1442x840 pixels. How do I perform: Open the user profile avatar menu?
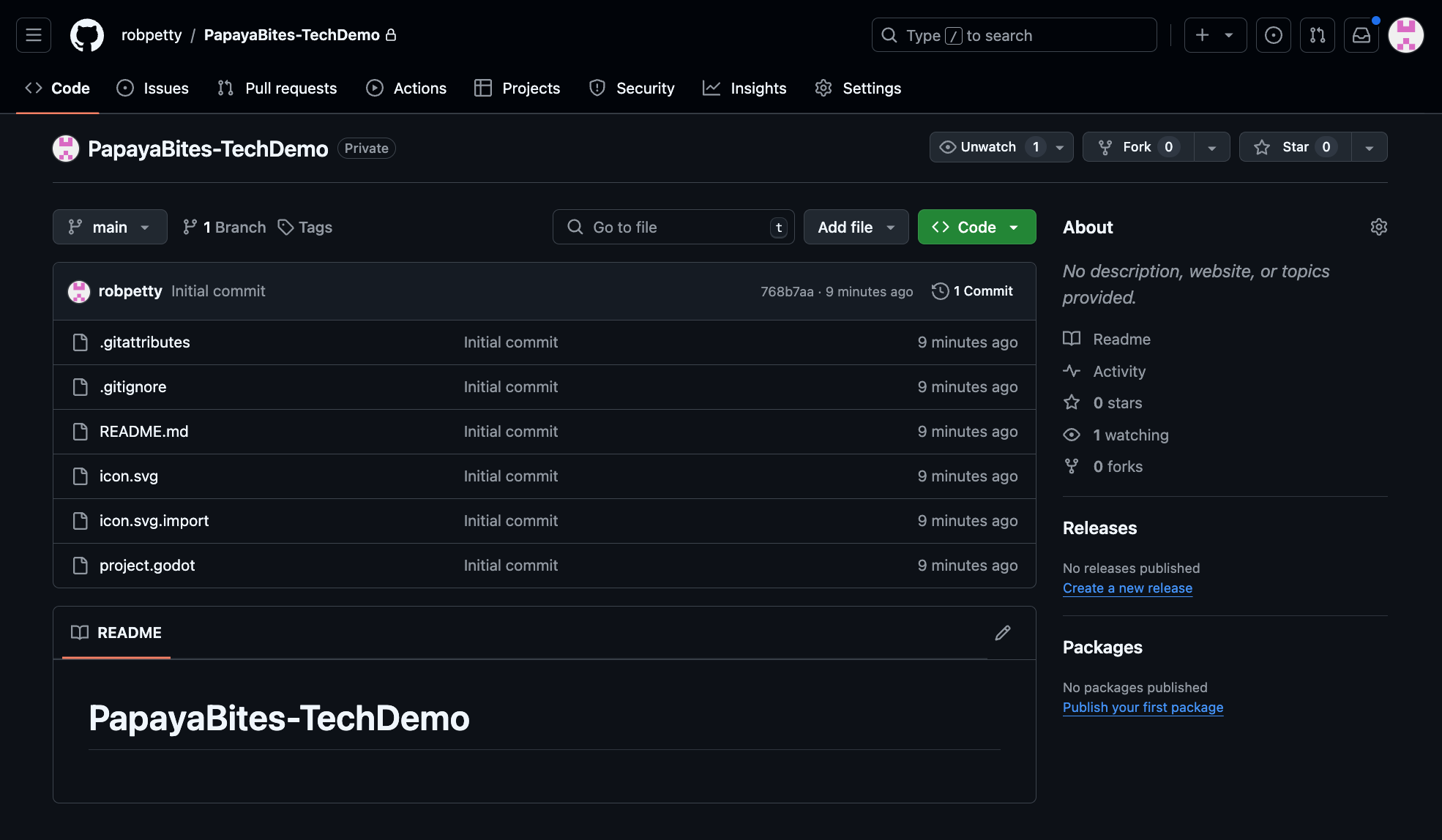[x=1406, y=35]
